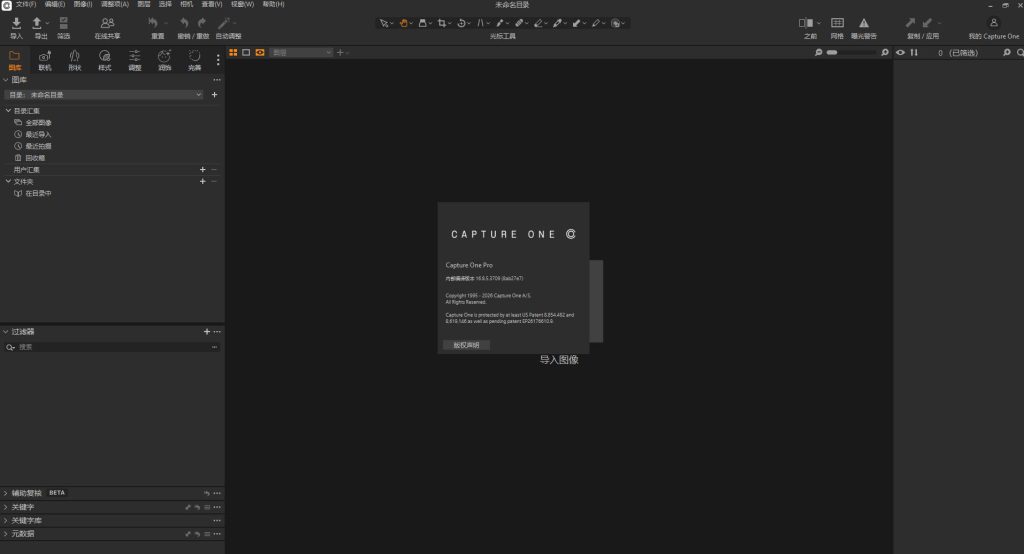The height and width of the screenshot is (554, 1024).
Task: Open 我的 Capture One account icon
Action: pyautogui.click(x=994, y=23)
